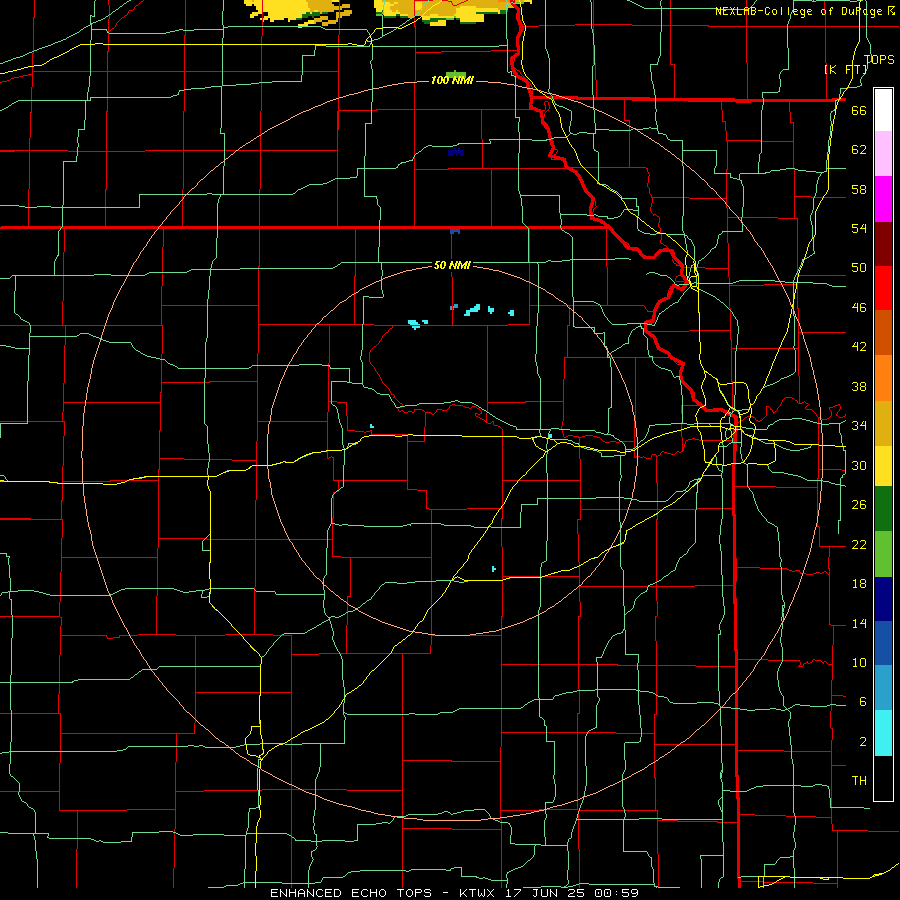Image resolution: width=900 pixels, height=900 pixels.
Task: Click the gold 38 kft legend swatch
Action: pos(883,423)
